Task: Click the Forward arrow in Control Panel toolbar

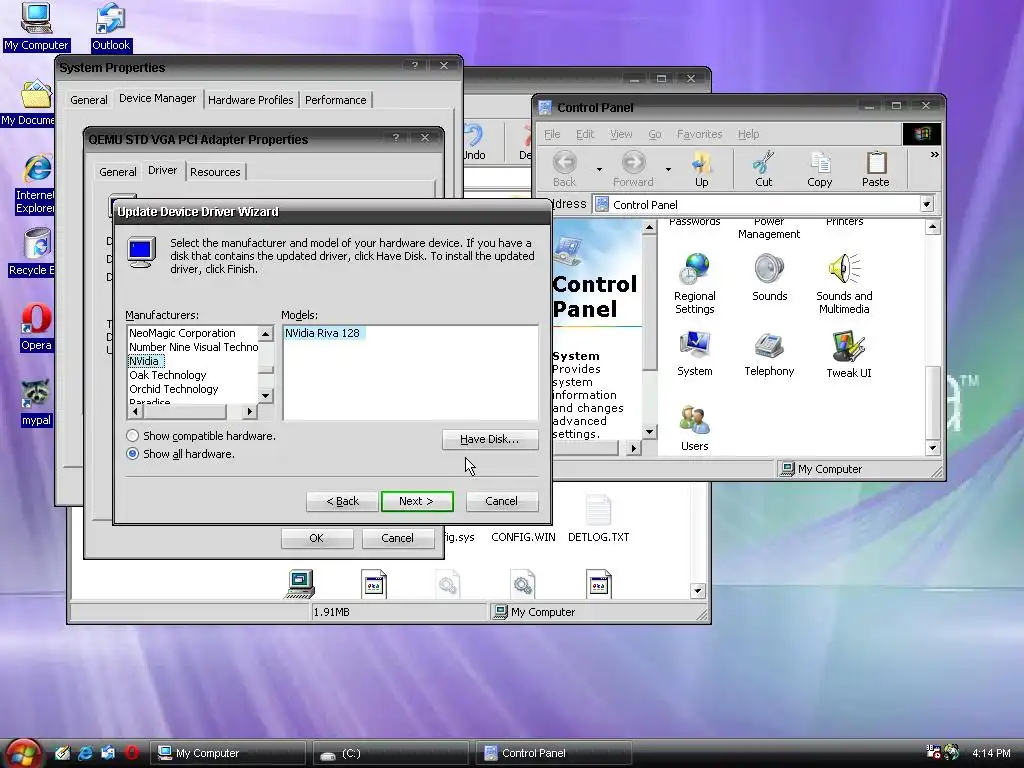Action: click(x=633, y=168)
